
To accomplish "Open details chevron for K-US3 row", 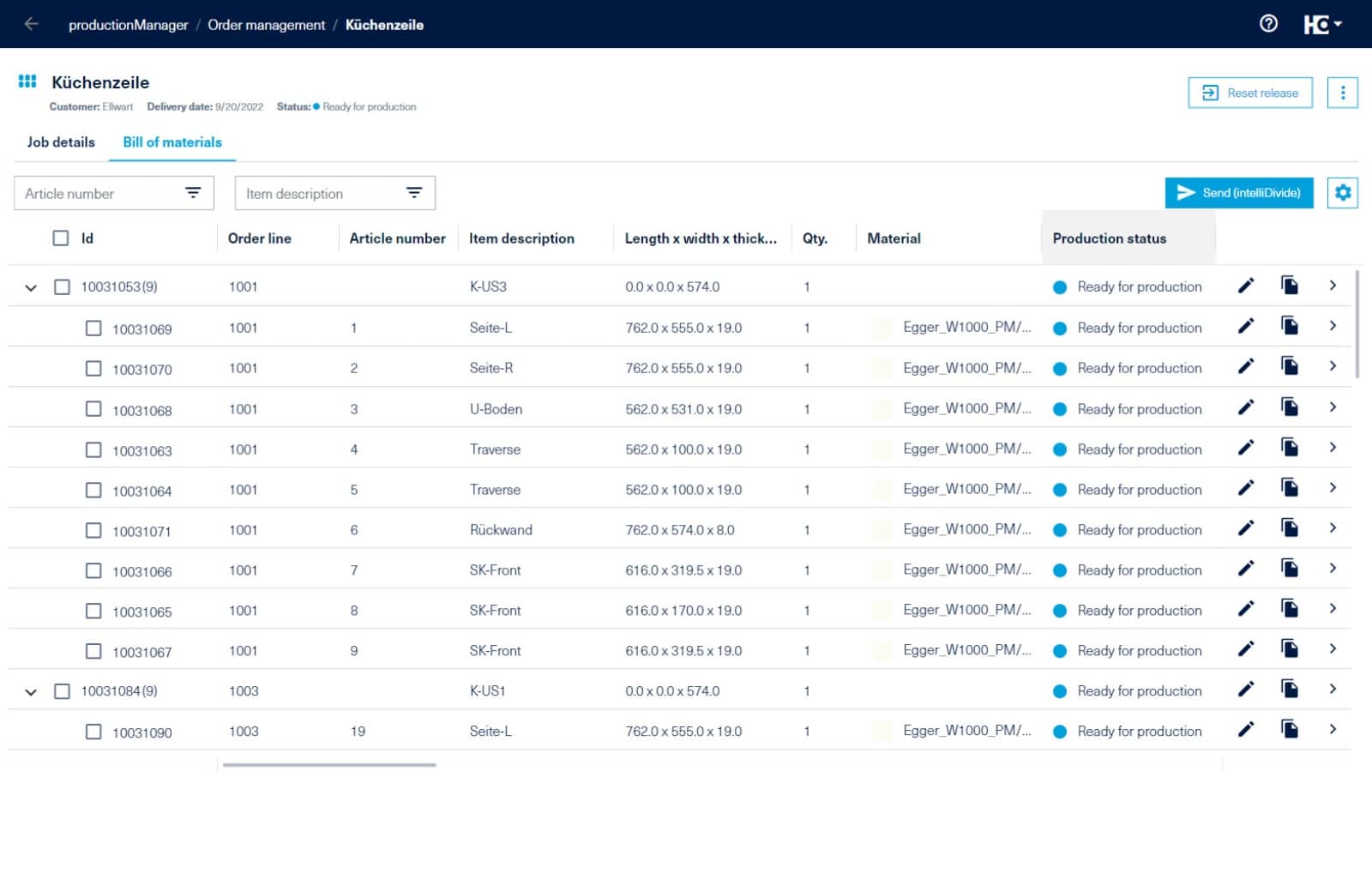I will 1333,286.
